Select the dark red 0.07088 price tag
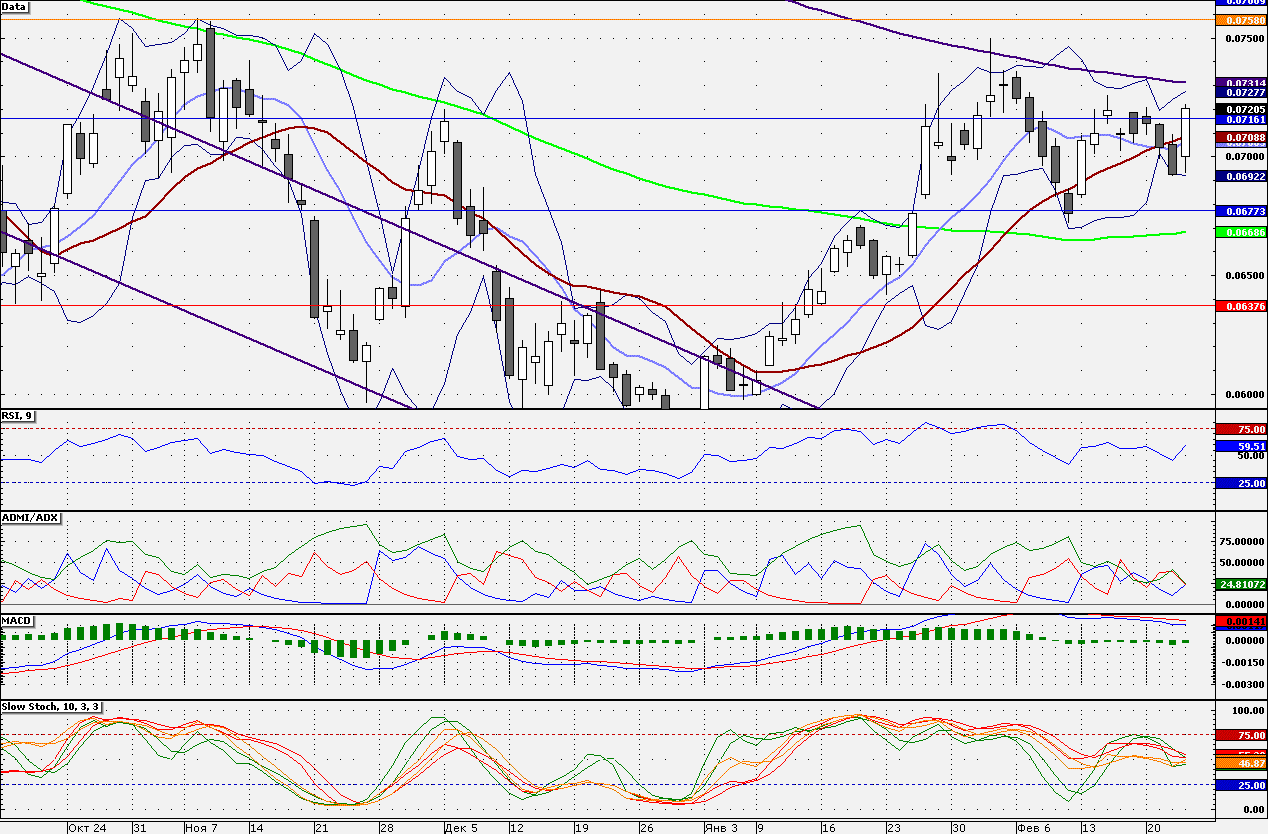 tap(1240, 136)
